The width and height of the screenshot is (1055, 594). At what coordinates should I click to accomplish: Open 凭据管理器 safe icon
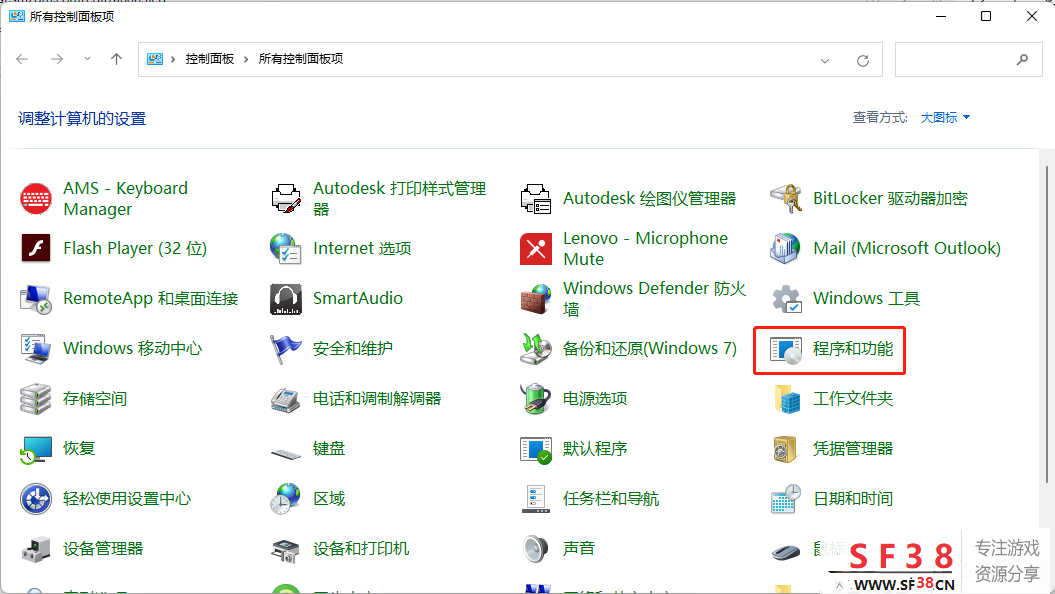pos(785,449)
